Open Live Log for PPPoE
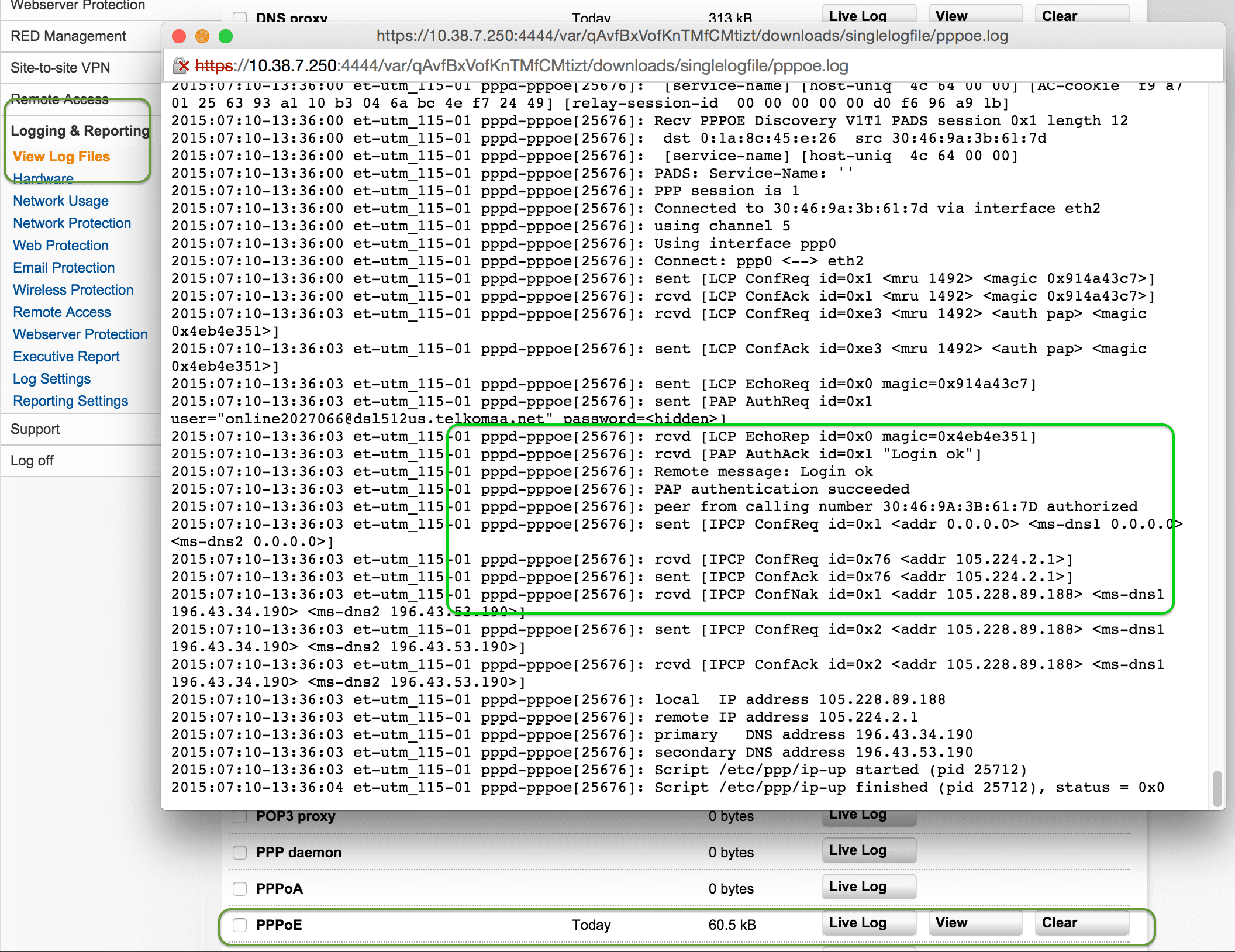The height and width of the screenshot is (952, 1235). (x=869, y=923)
